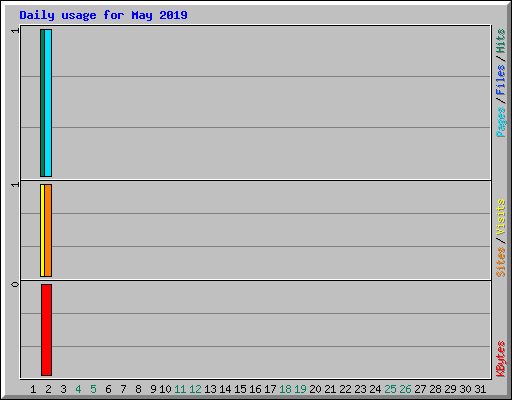Click the 'Daily usage for May 2019' title

[x=103, y=15]
